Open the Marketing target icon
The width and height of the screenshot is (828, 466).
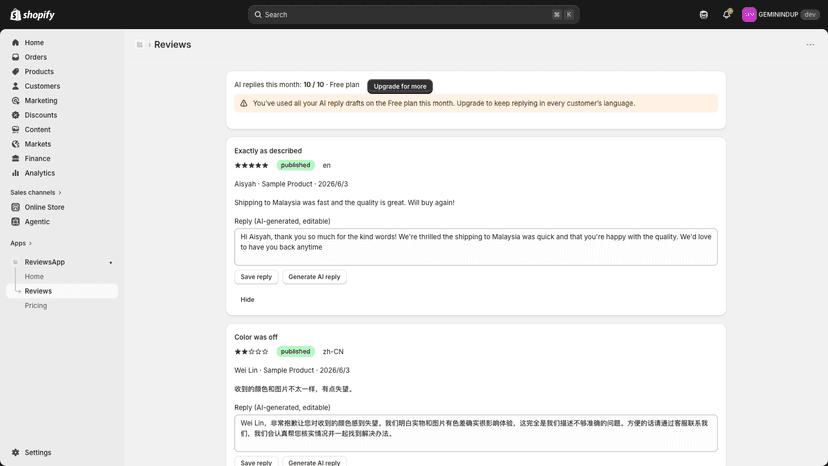(x=15, y=100)
